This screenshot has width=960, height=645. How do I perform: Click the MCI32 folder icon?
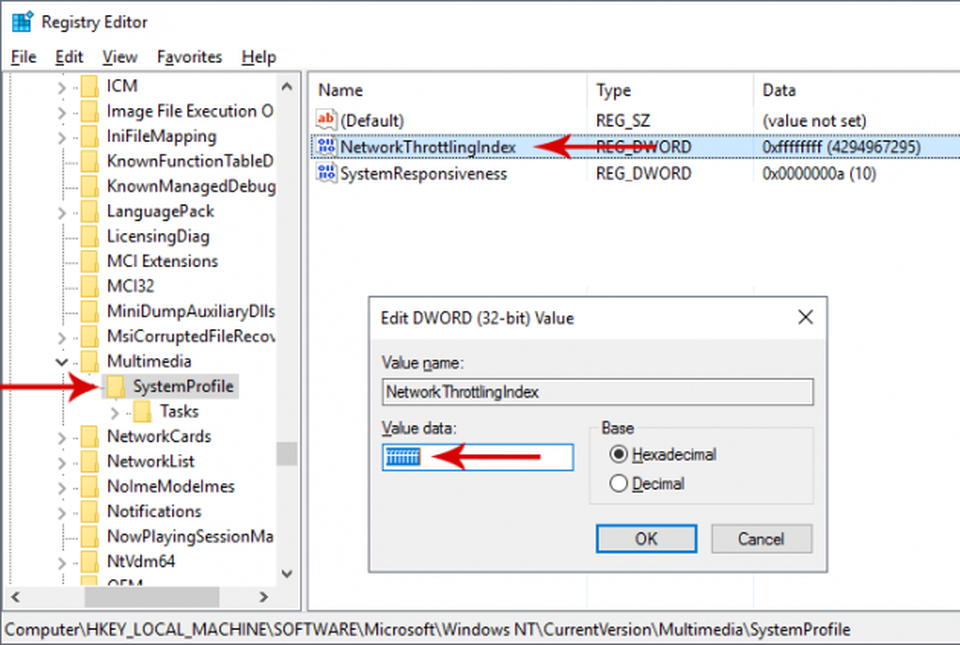(90, 286)
